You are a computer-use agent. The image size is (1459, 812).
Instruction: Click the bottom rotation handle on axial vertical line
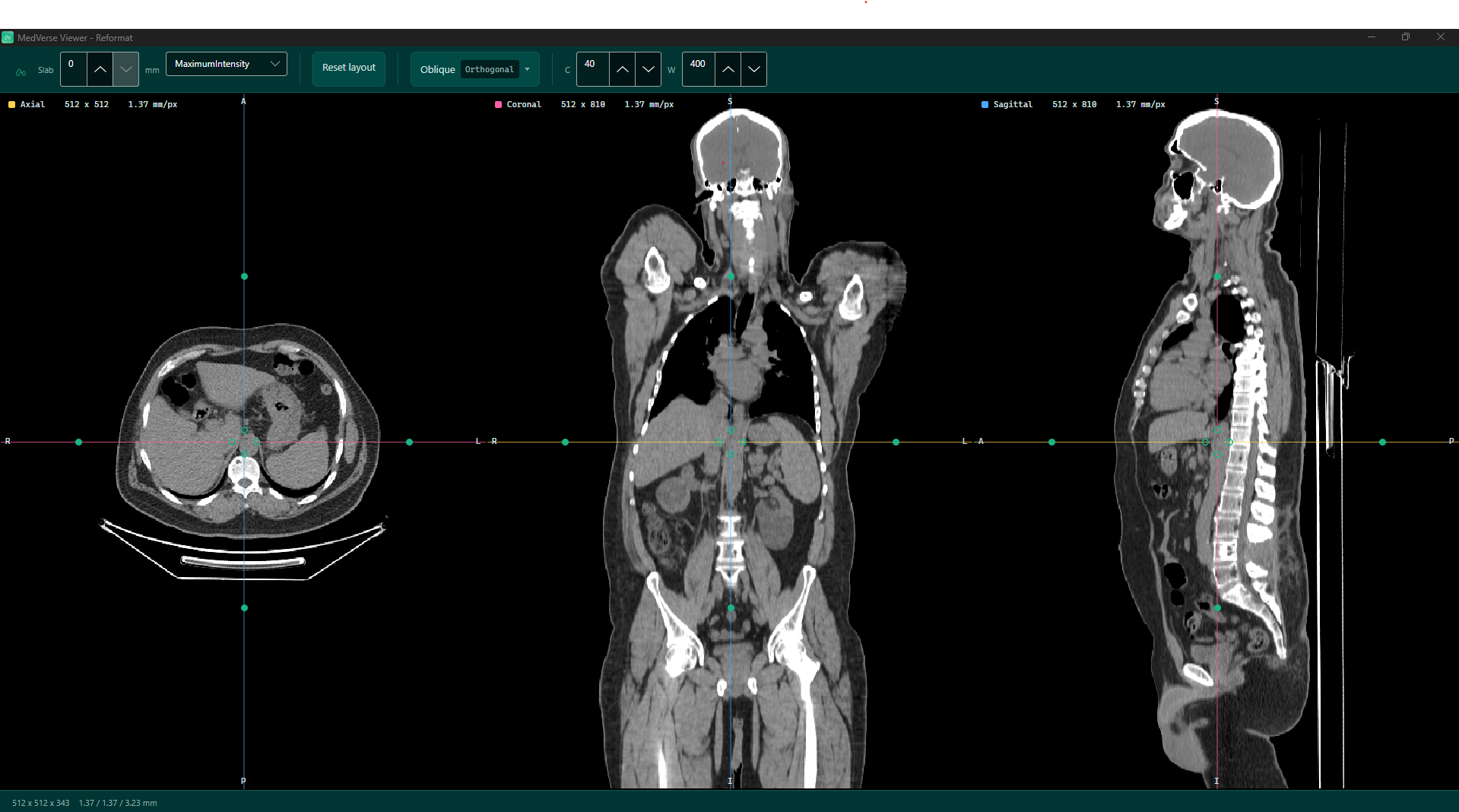tap(244, 608)
